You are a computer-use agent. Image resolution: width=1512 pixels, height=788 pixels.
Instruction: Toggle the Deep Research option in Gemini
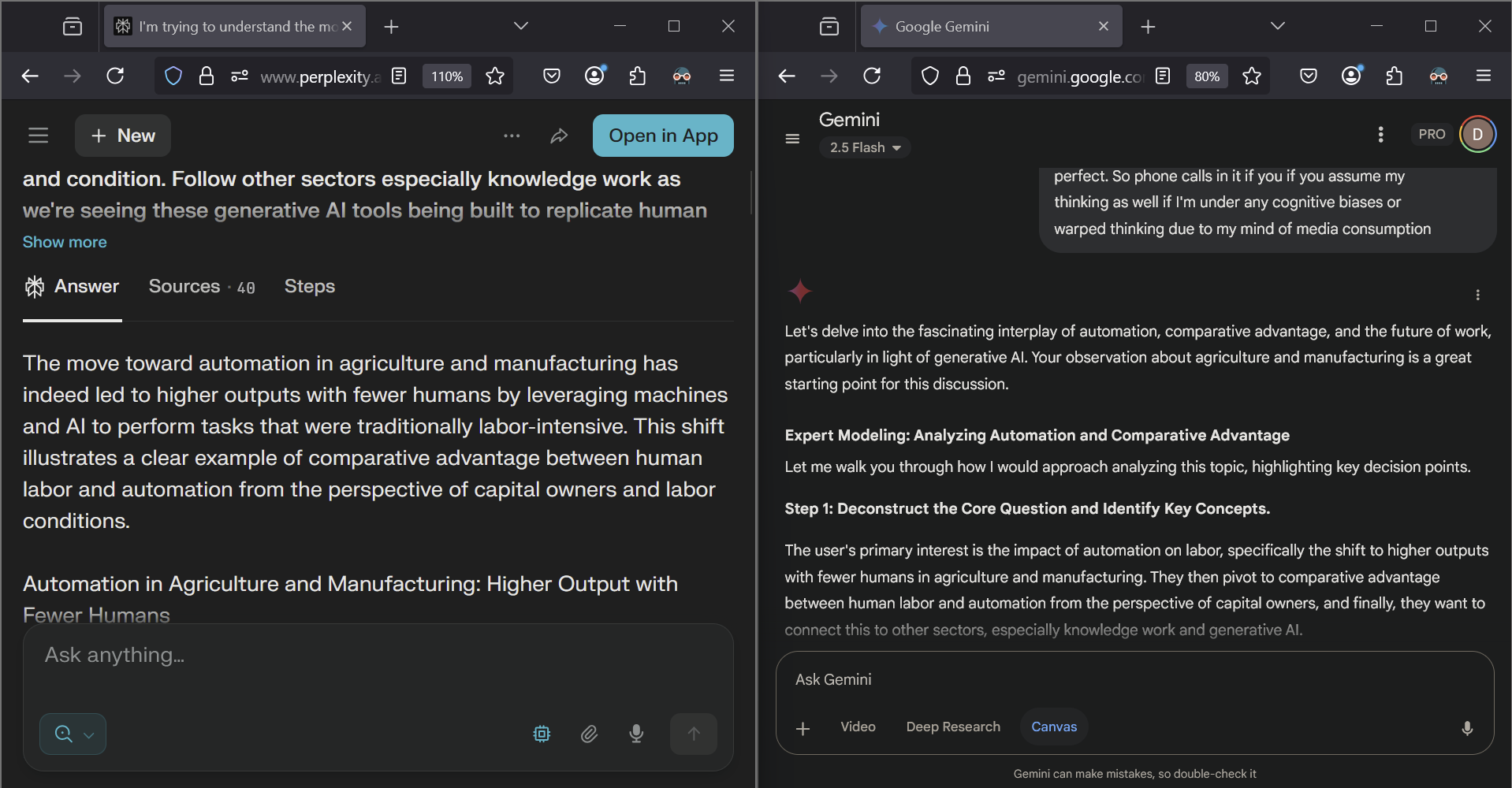[x=952, y=727]
